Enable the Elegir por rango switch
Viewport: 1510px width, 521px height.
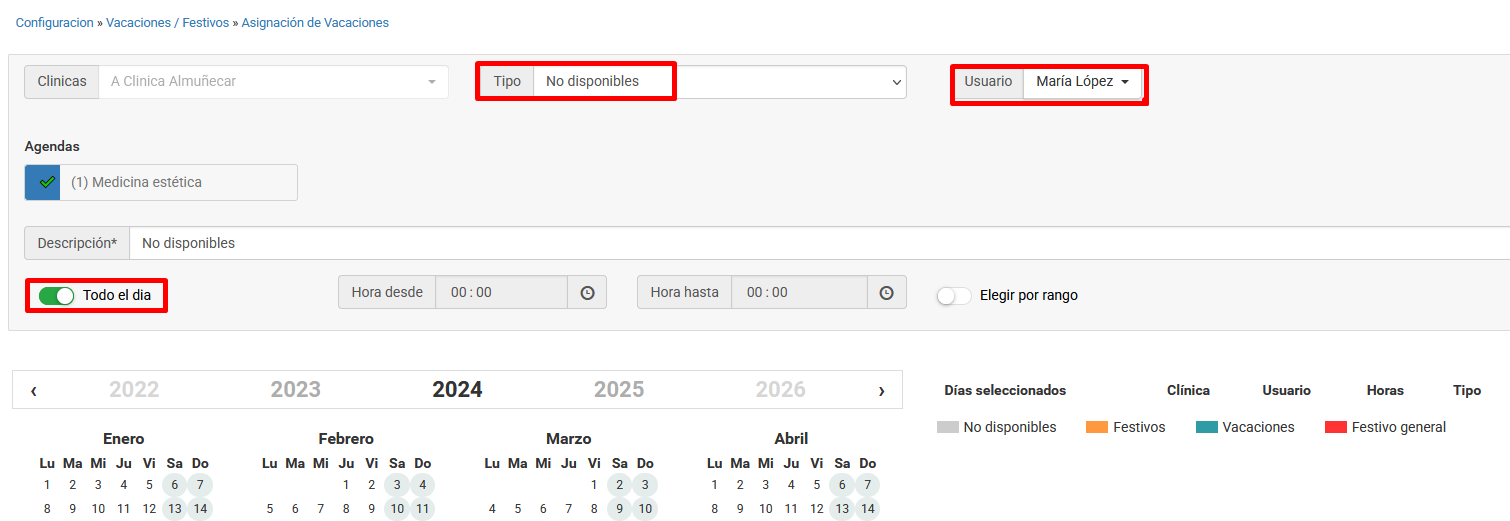pos(954,296)
